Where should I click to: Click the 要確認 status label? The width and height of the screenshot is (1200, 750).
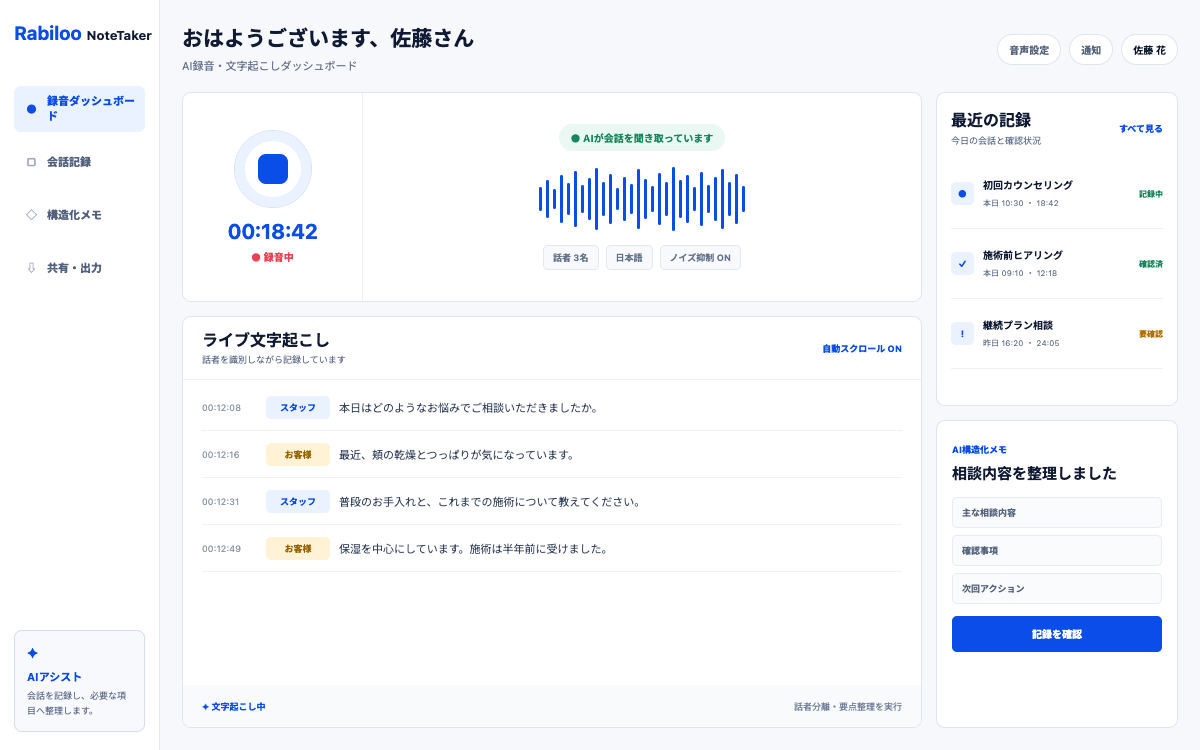(x=1151, y=334)
